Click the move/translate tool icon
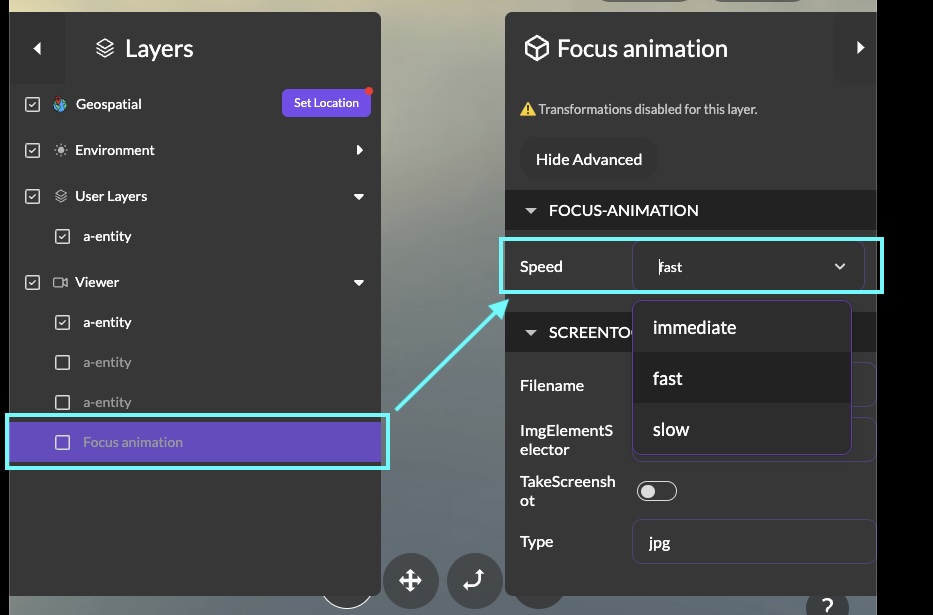Viewport: 933px width, 615px height. coord(410,580)
